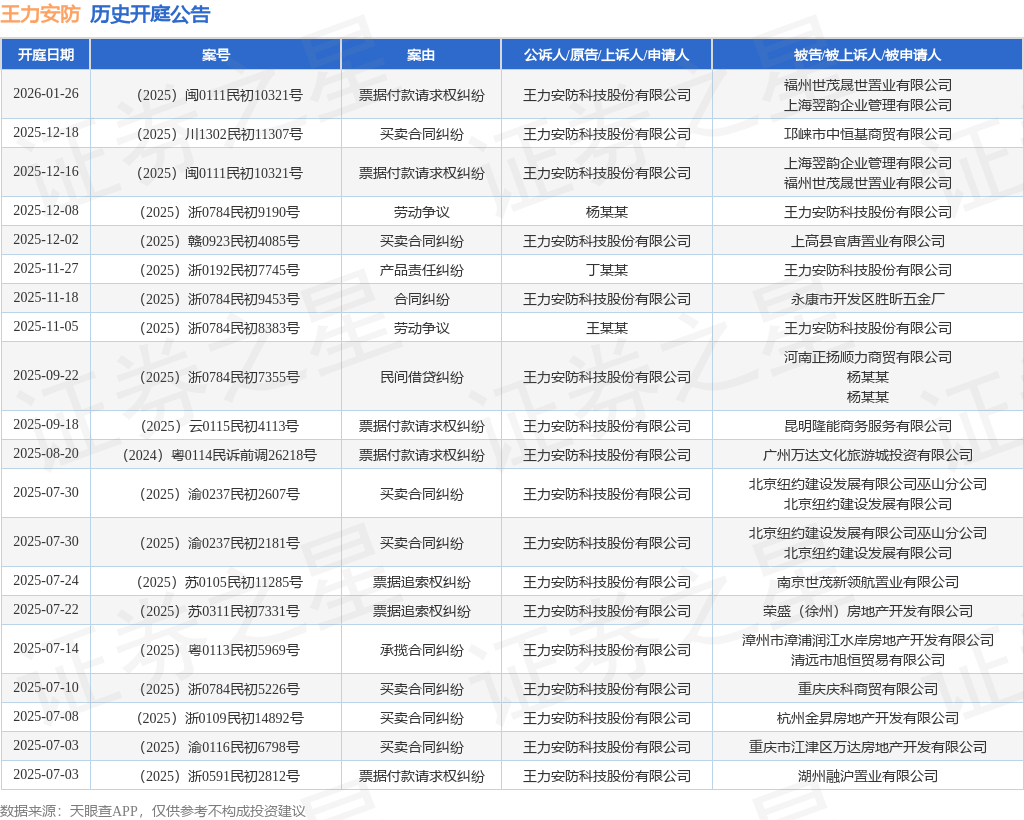The width and height of the screenshot is (1024, 820).
Task: Click defendant 永康市开发区胜昕五金厂
Action: click(x=868, y=299)
